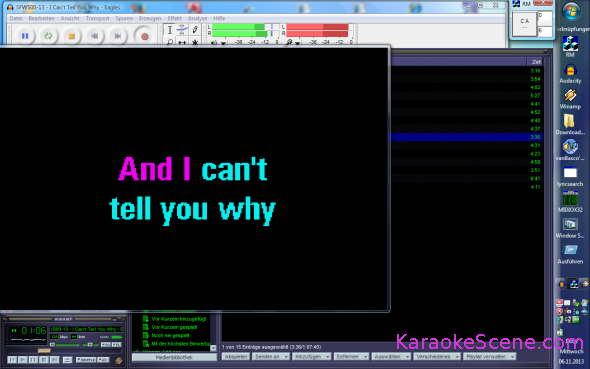Click Winamp's stop button

coord(44,360)
